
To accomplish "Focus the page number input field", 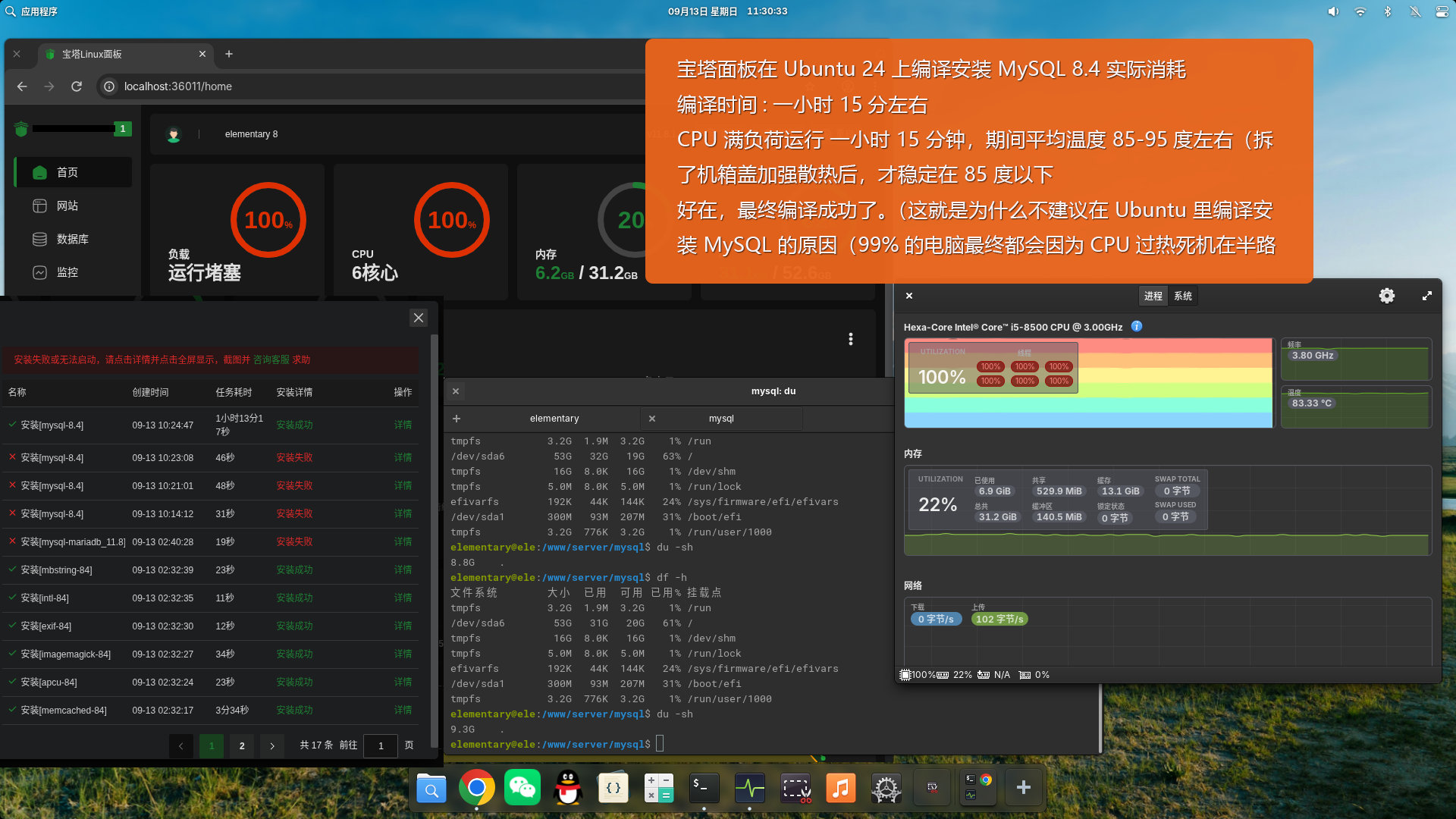I will (381, 745).
